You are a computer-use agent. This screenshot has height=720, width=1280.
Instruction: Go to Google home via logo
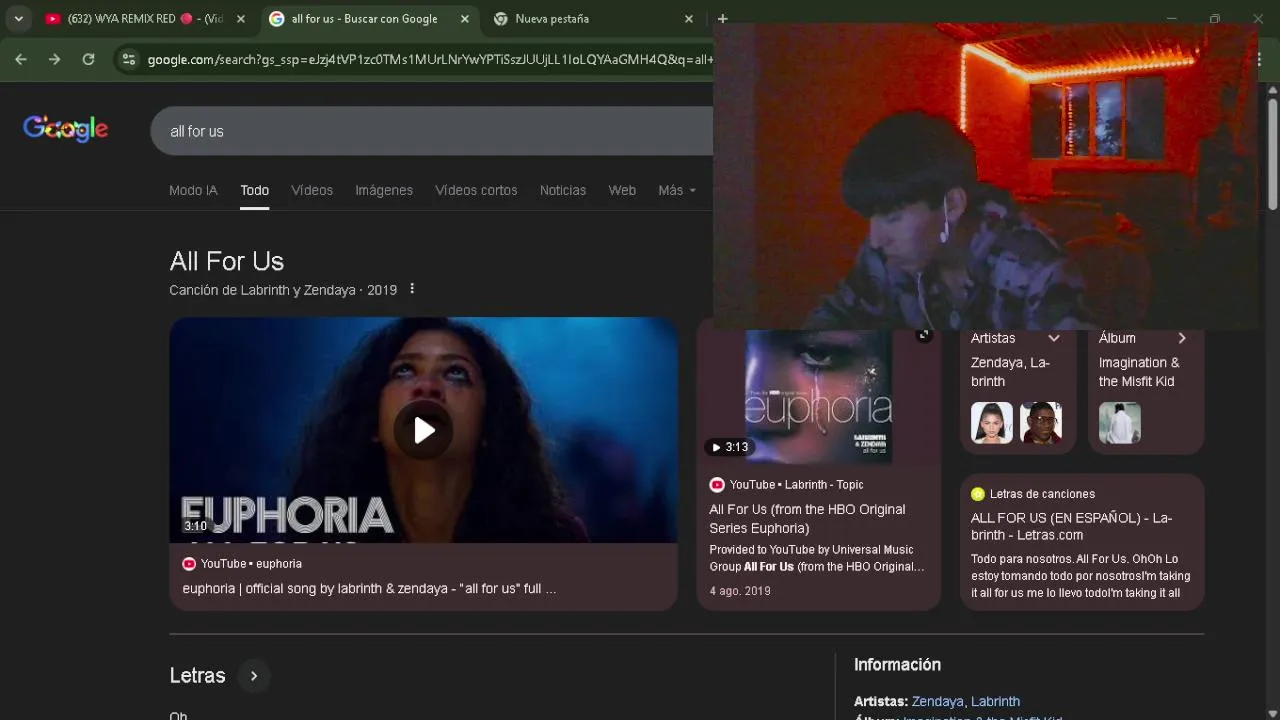(x=66, y=130)
